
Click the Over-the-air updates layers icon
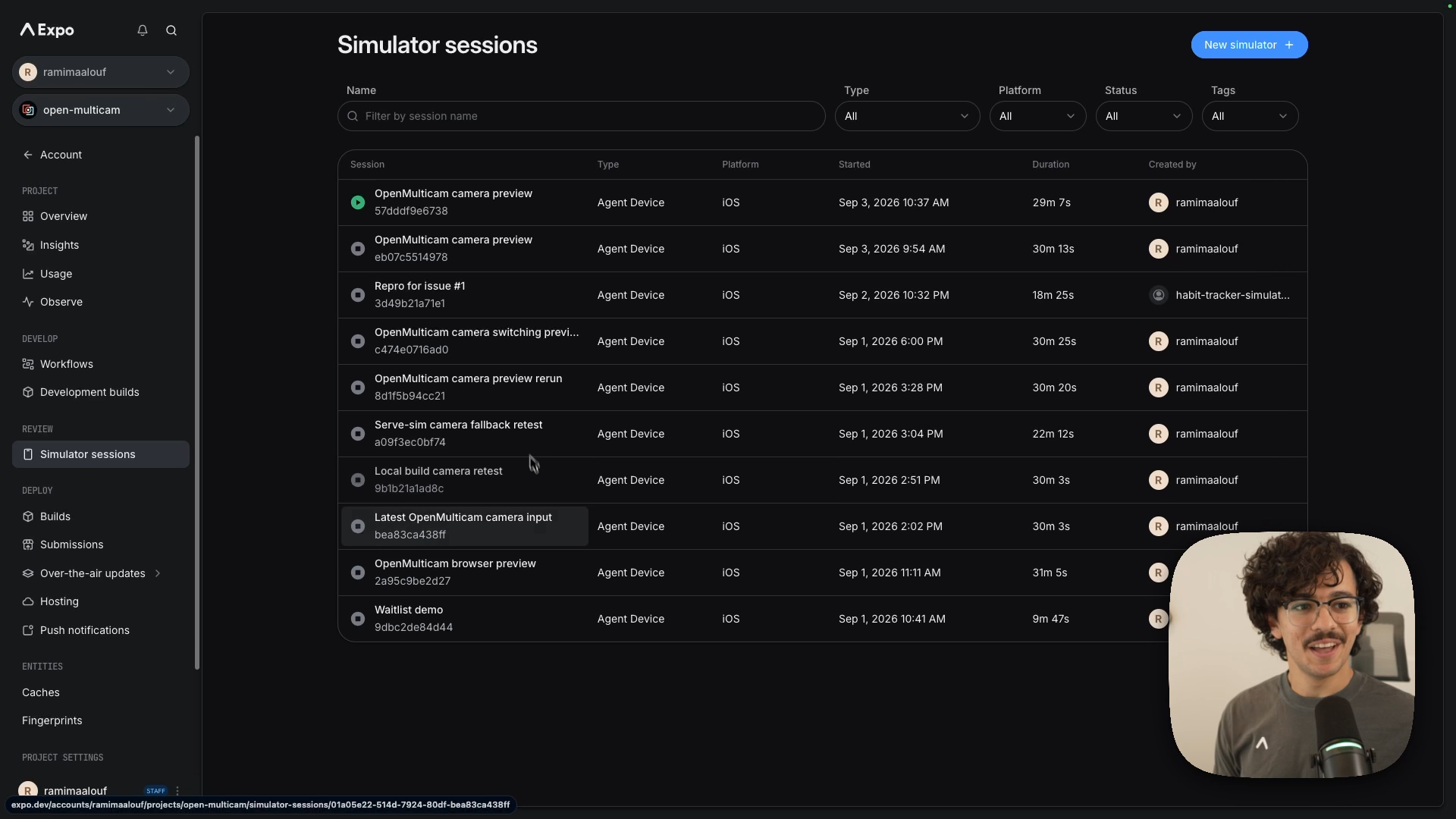point(28,573)
